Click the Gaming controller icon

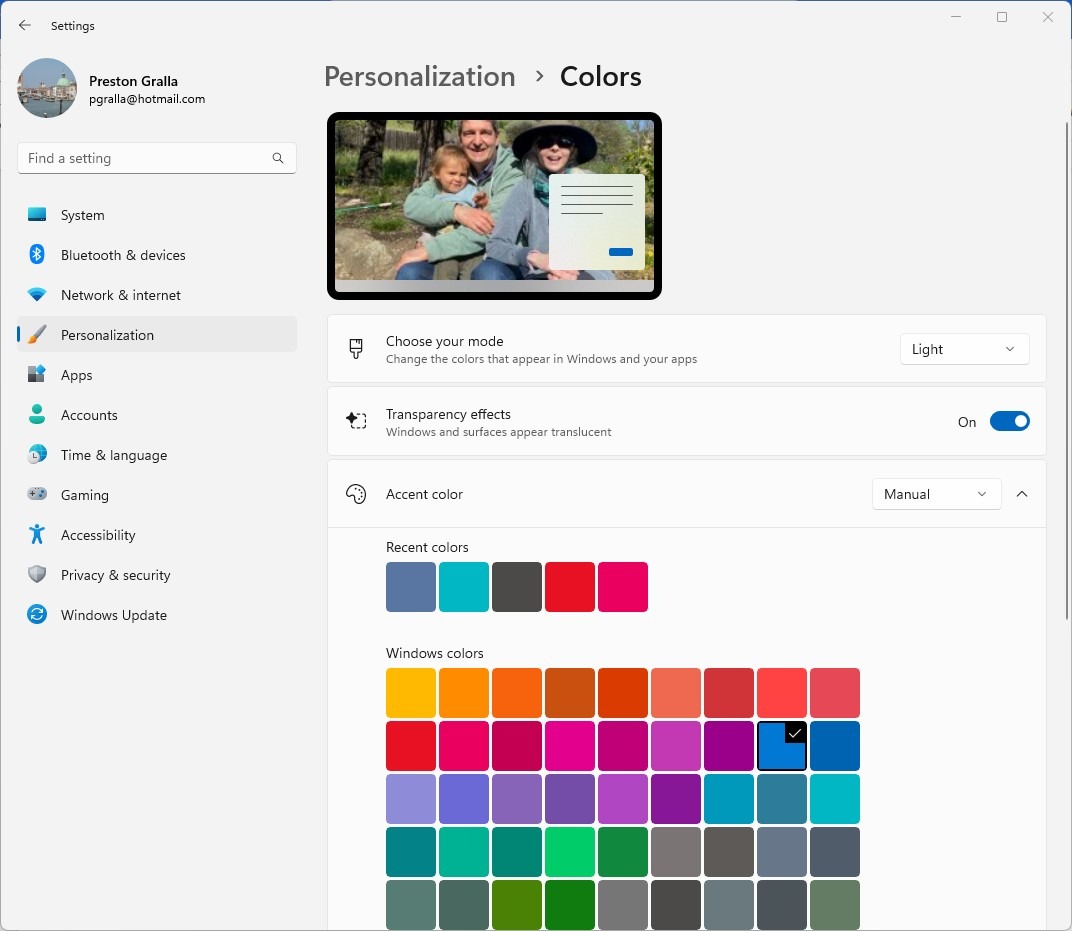[37, 495]
